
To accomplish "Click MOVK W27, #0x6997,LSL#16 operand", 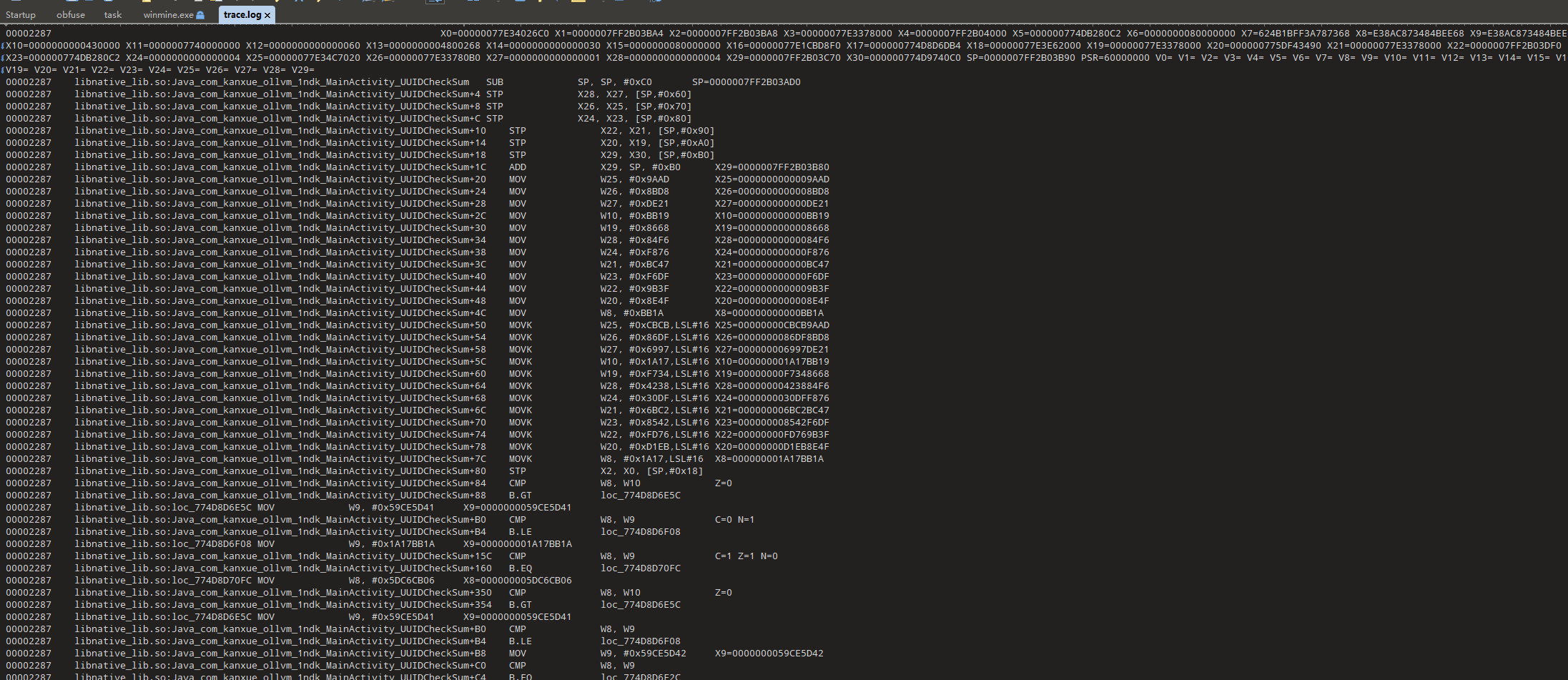I will (x=655, y=350).
